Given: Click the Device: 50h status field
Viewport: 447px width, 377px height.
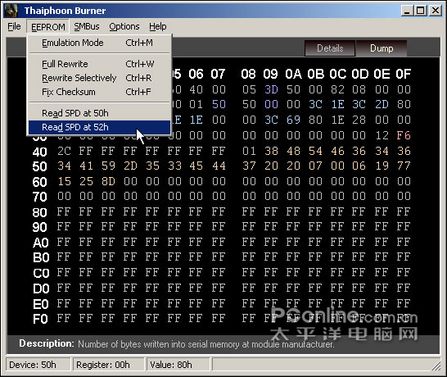Looking at the screenshot, I should click(x=38, y=365).
